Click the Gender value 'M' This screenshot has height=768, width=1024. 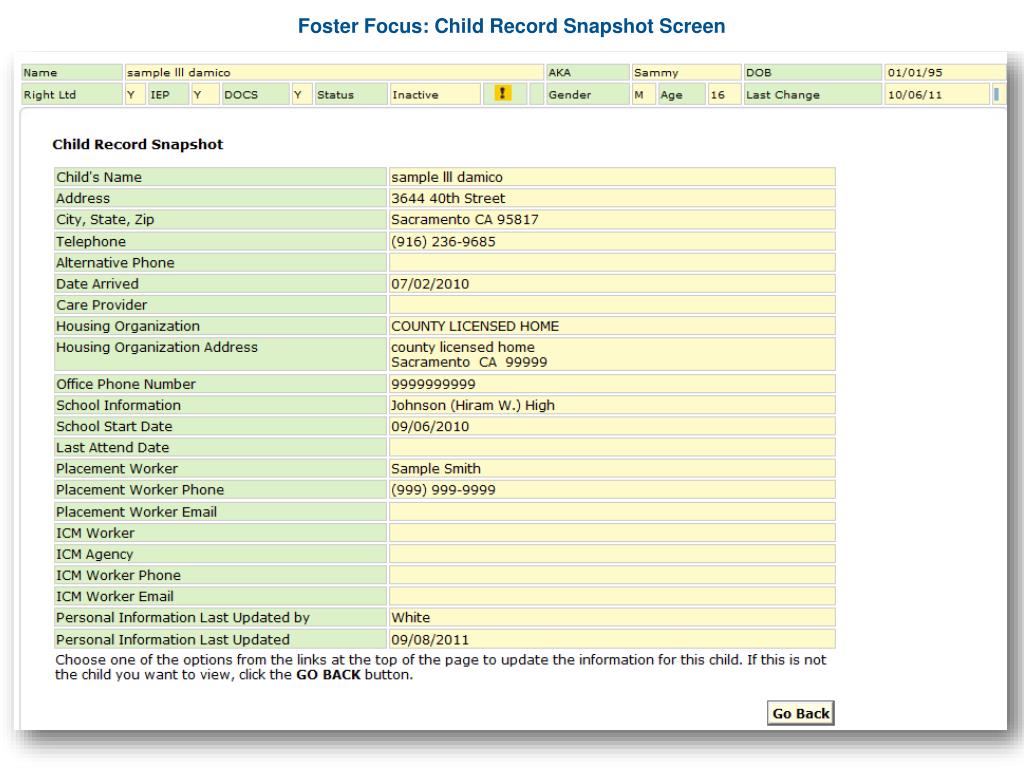639,95
